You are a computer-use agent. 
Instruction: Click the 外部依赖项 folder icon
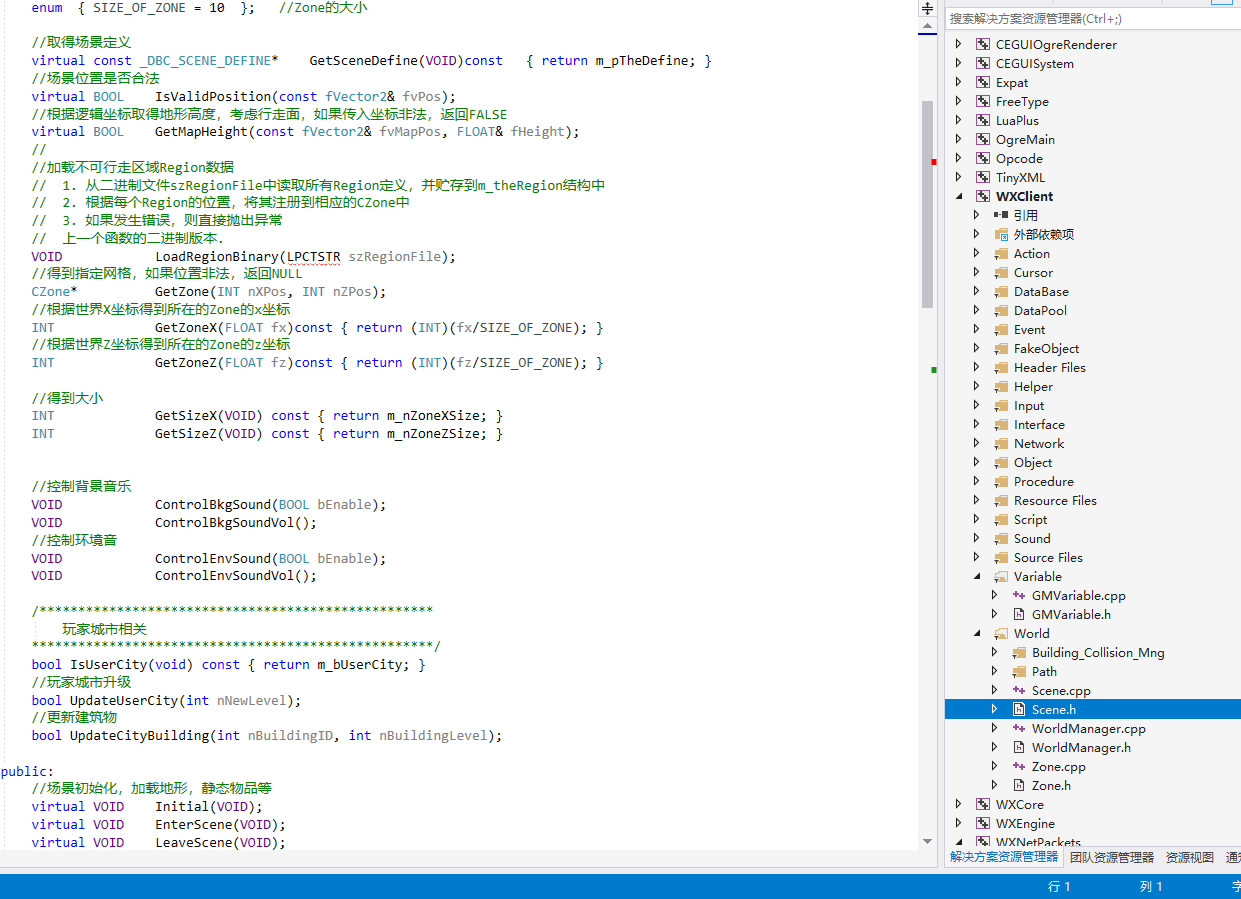[x=1001, y=234]
